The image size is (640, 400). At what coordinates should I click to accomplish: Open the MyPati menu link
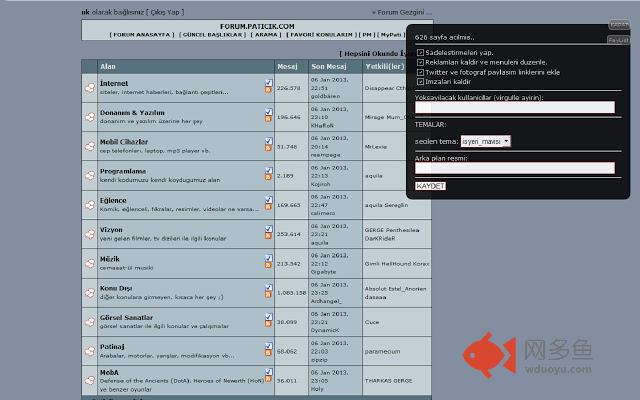pyautogui.click(x=391, y=35)
